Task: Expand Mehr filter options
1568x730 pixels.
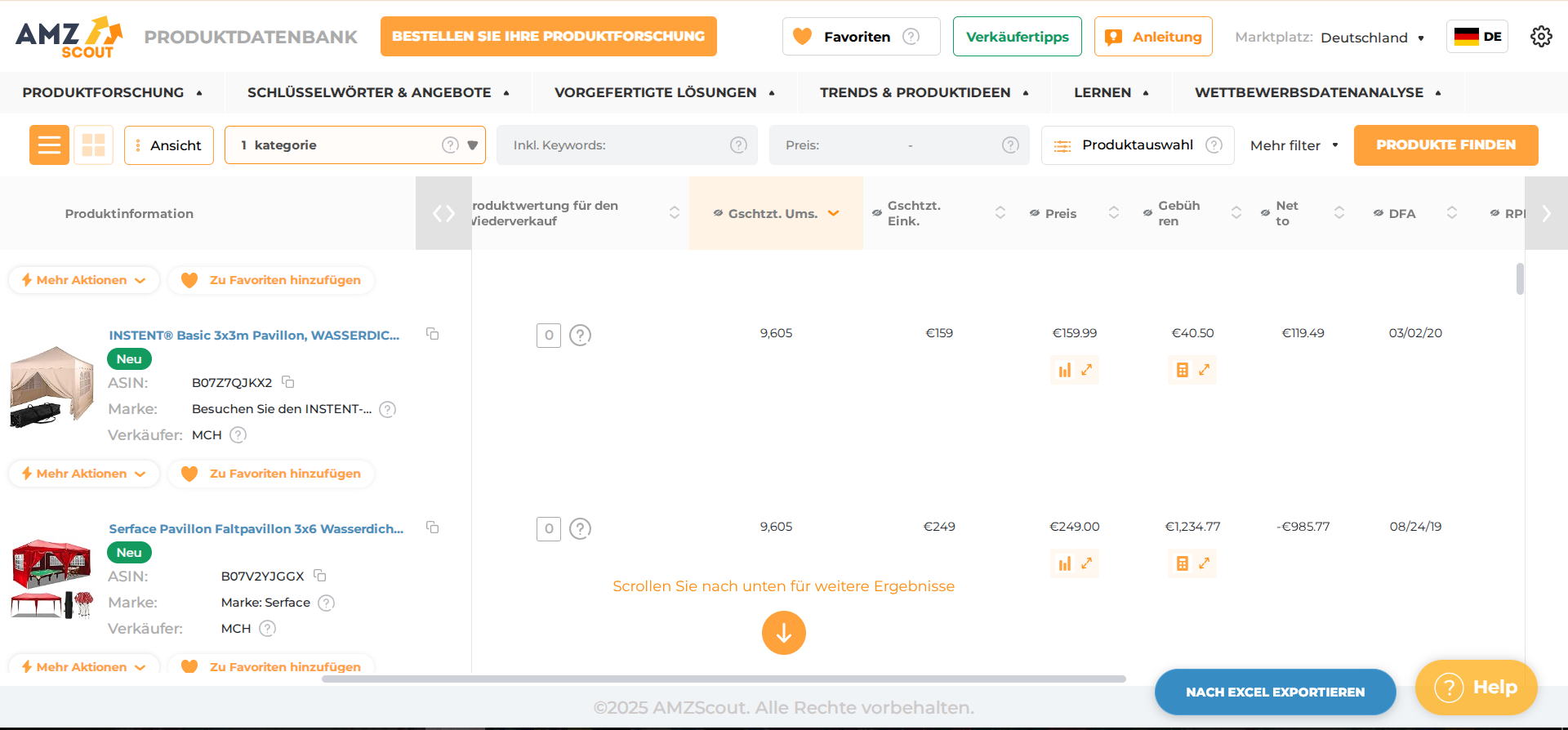Action: 1294,145
